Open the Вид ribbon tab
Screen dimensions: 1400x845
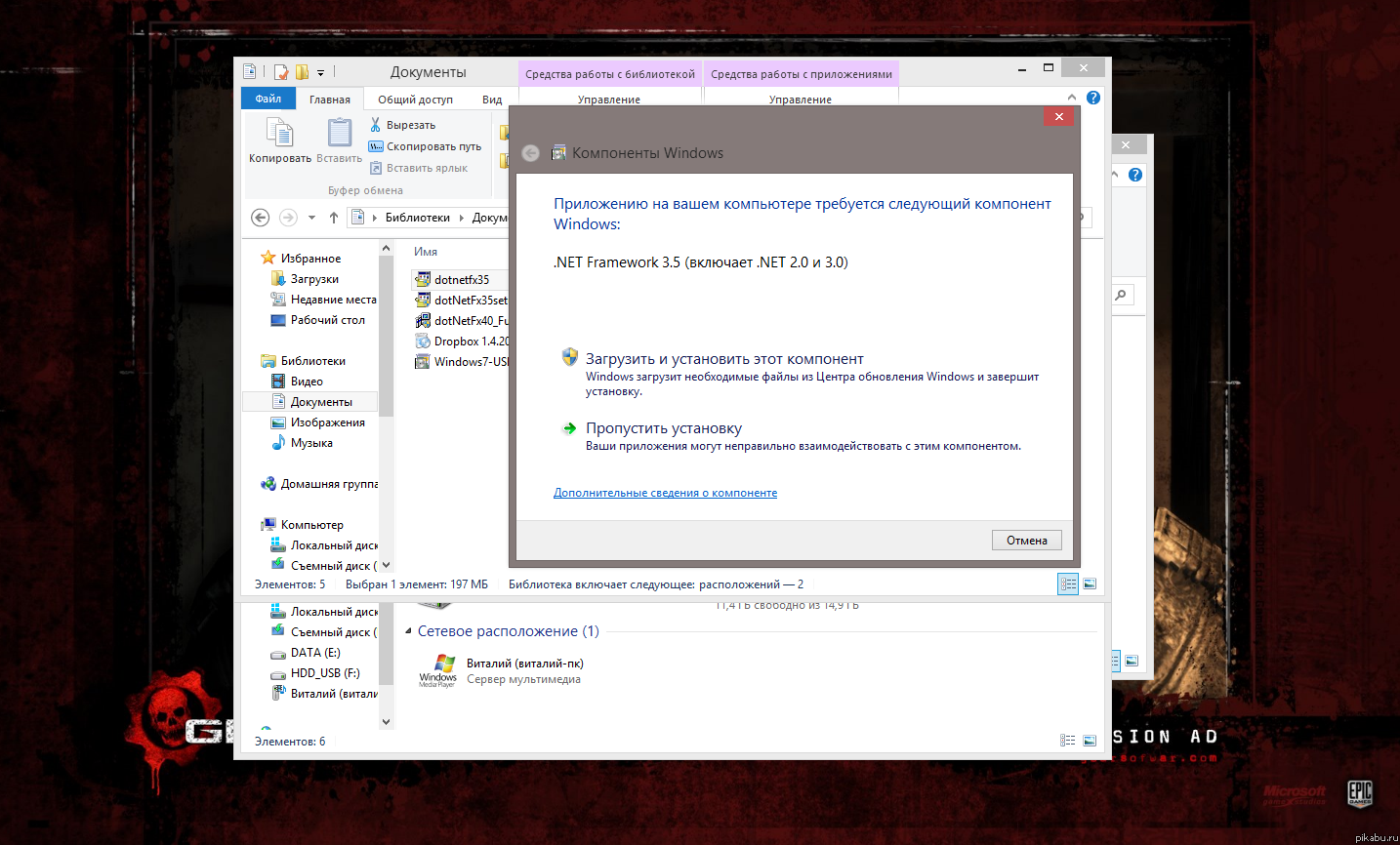pyautogui.click(x=492, y=99)
